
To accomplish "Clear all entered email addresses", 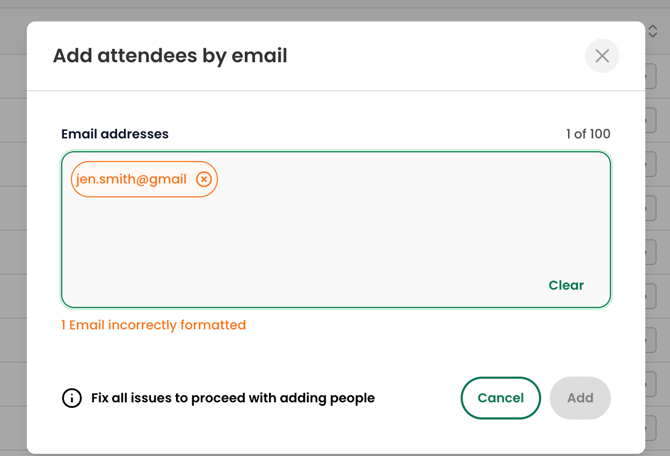I will [566, 285].
